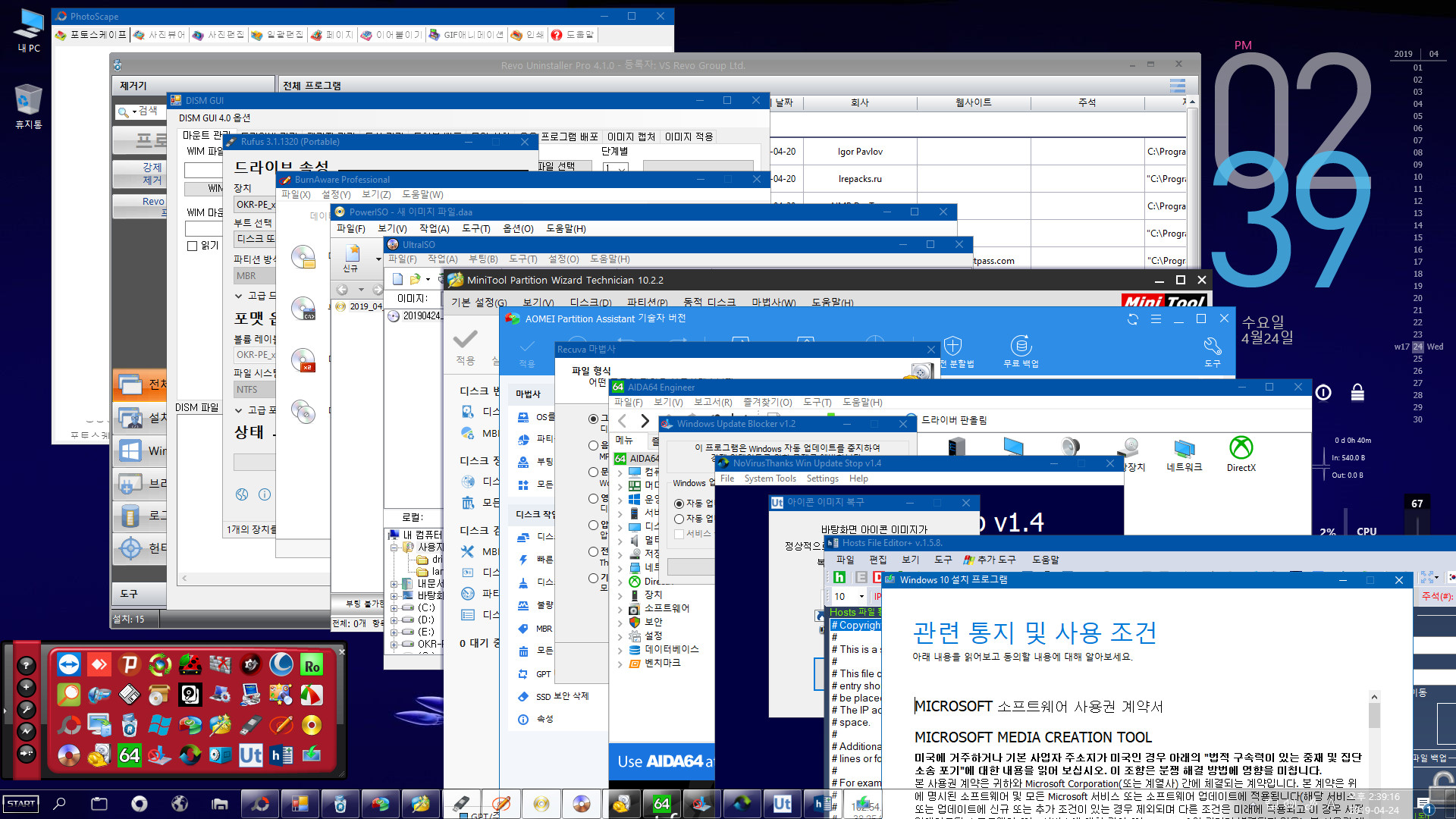The height and width of the screenshot is (819, 1456).
Task: Collapse the 고급 드 section in Rufus
Action: [x=238, y=296]
